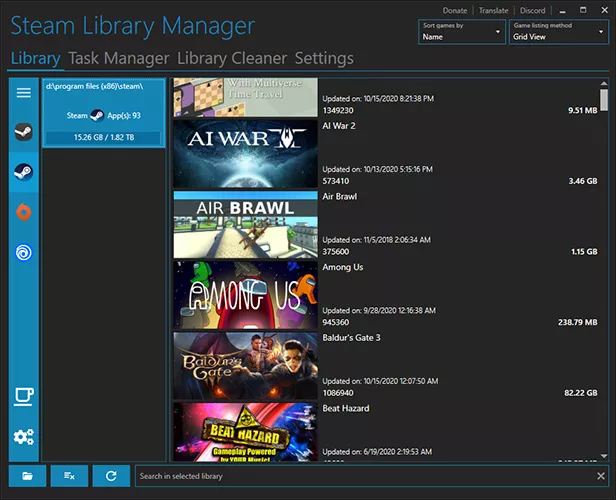
Task: Click the Discord link
Action: pos(532,11)
